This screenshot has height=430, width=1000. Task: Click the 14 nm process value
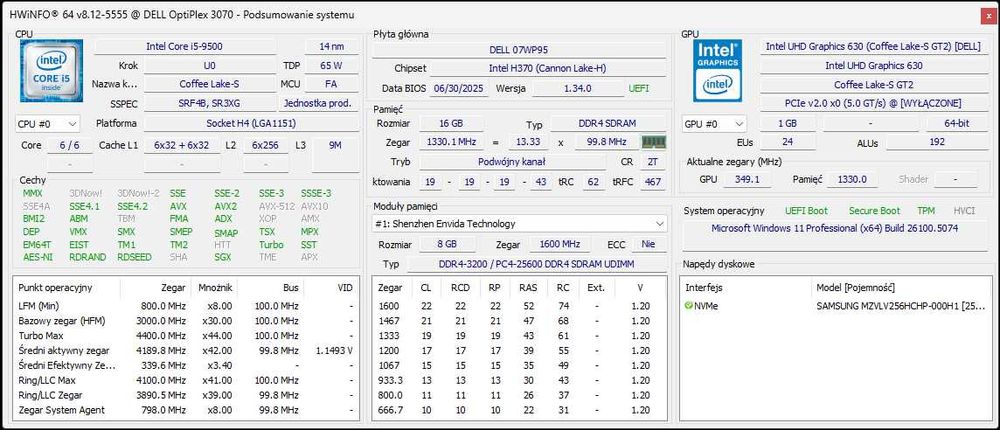click(332, 47)
